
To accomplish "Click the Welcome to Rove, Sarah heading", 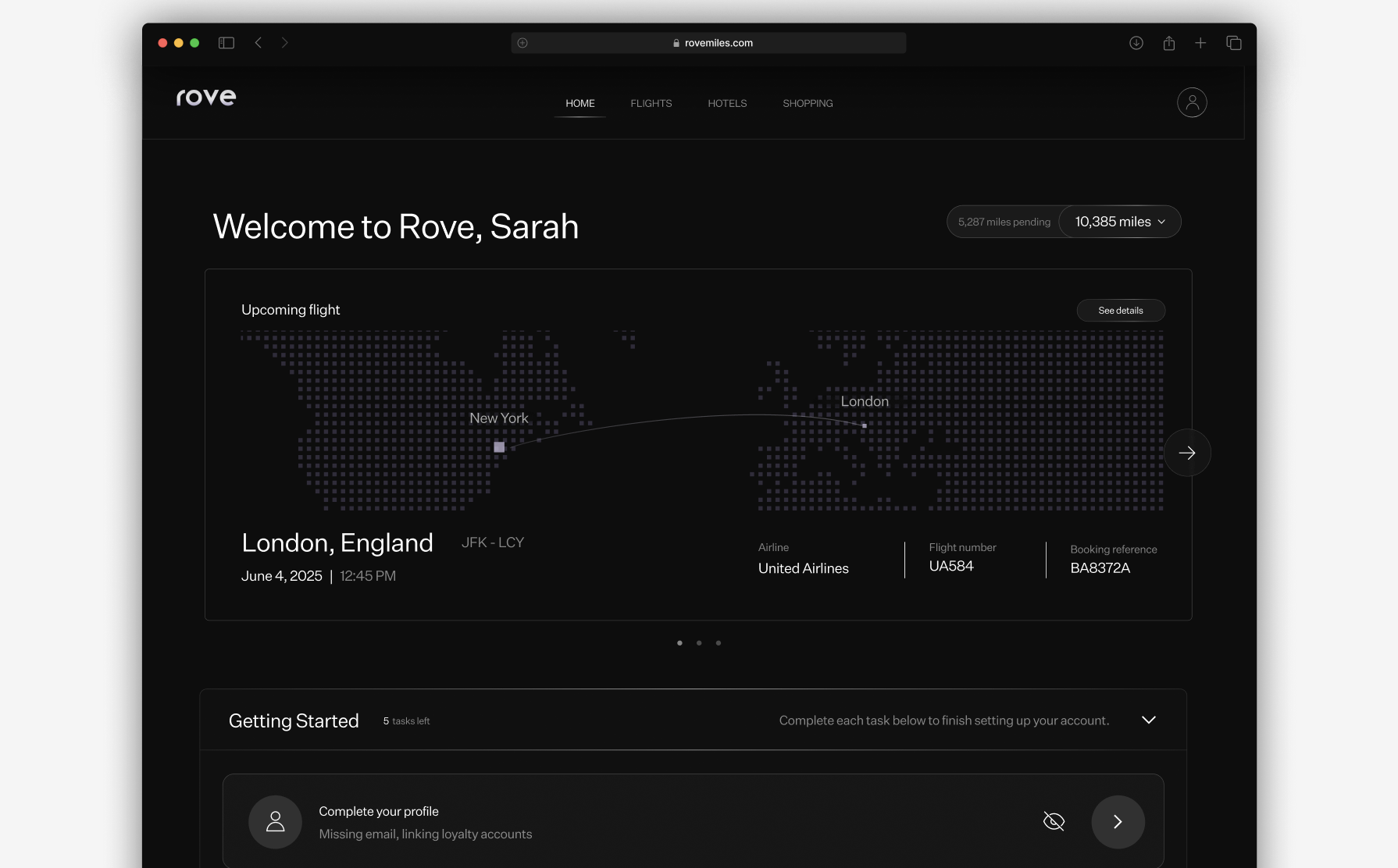I will 396,226.
